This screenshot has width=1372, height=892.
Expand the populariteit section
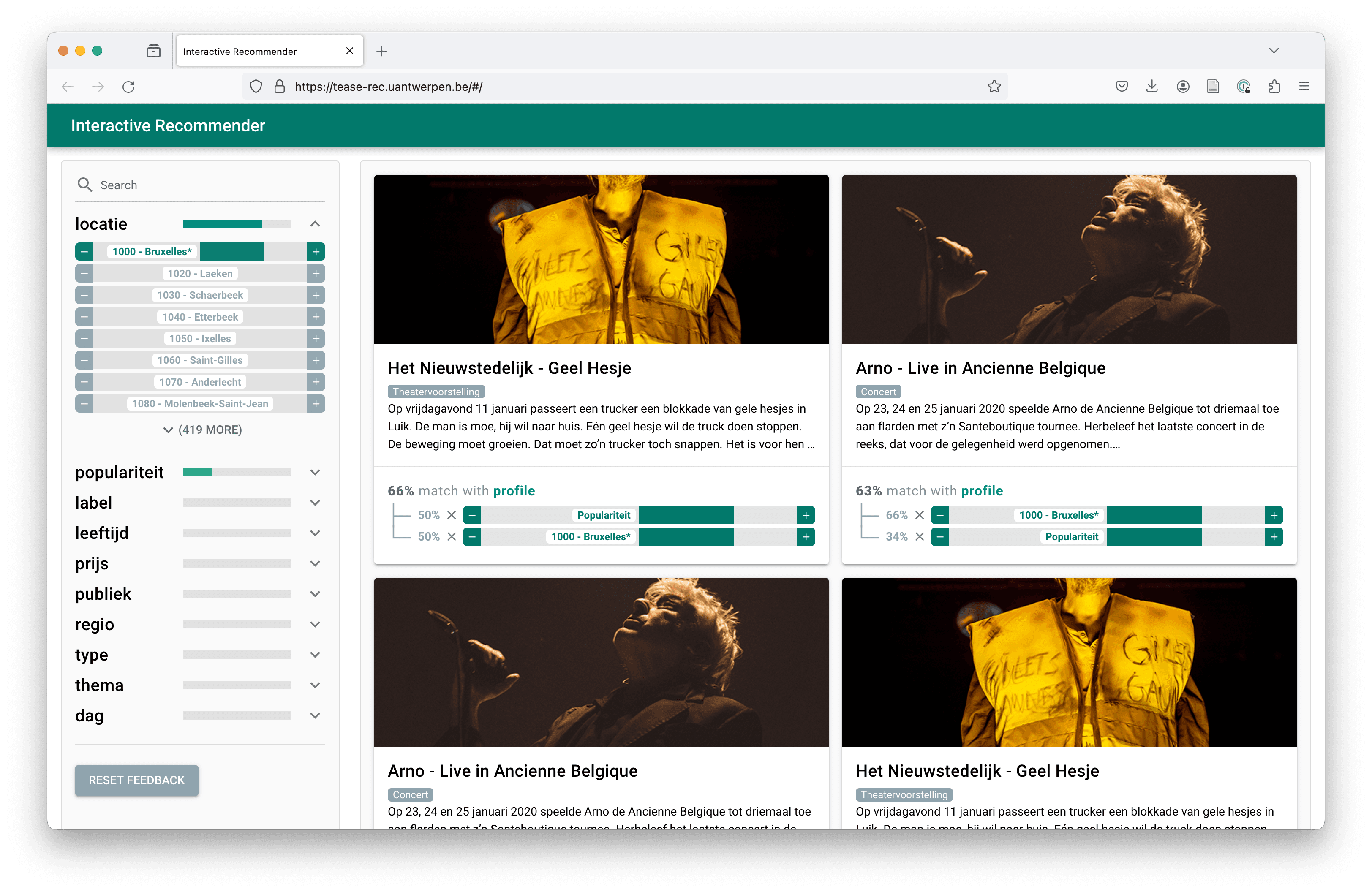point(315,473)
